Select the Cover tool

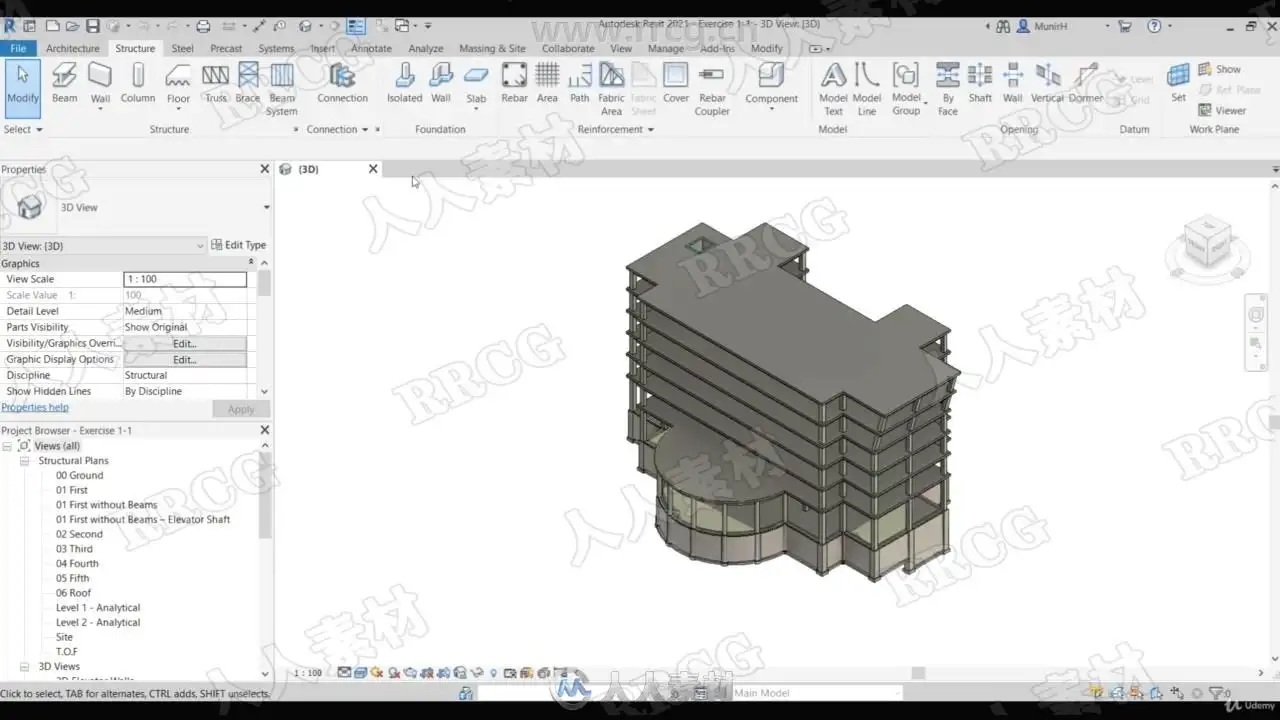(x=676, y=83)
